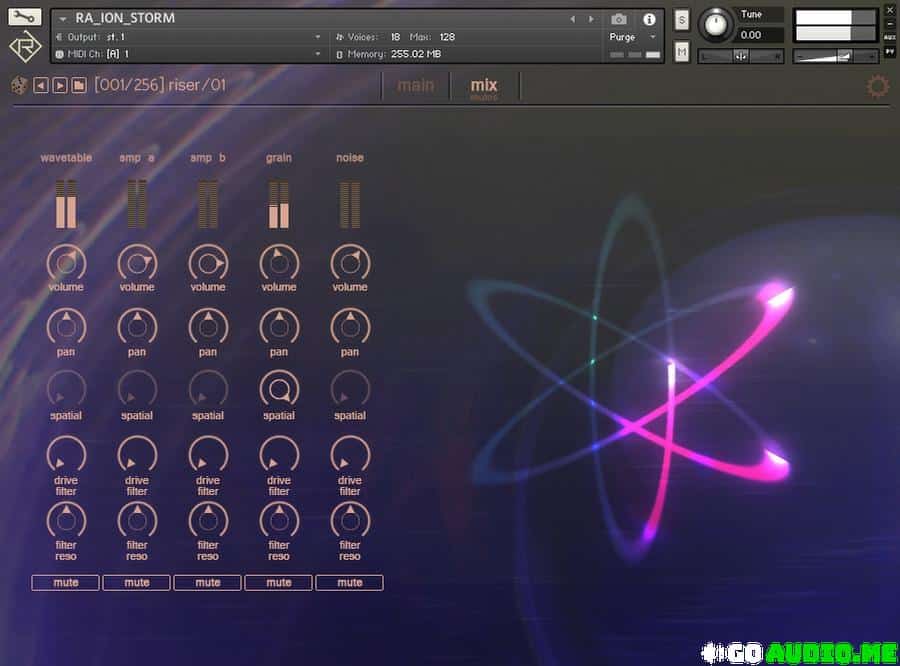
Task: Toggle the aux sends button
Action: pos(890,37)
